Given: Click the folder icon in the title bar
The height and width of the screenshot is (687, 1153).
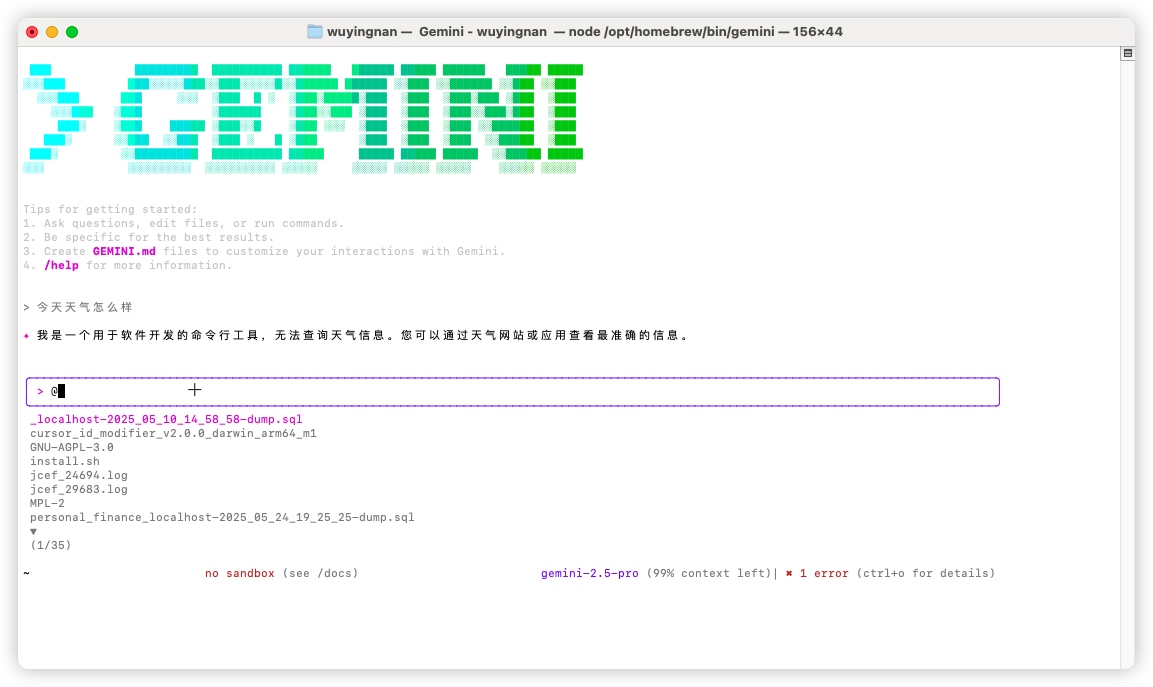Looking at the screenshot, I should (315, 32).
